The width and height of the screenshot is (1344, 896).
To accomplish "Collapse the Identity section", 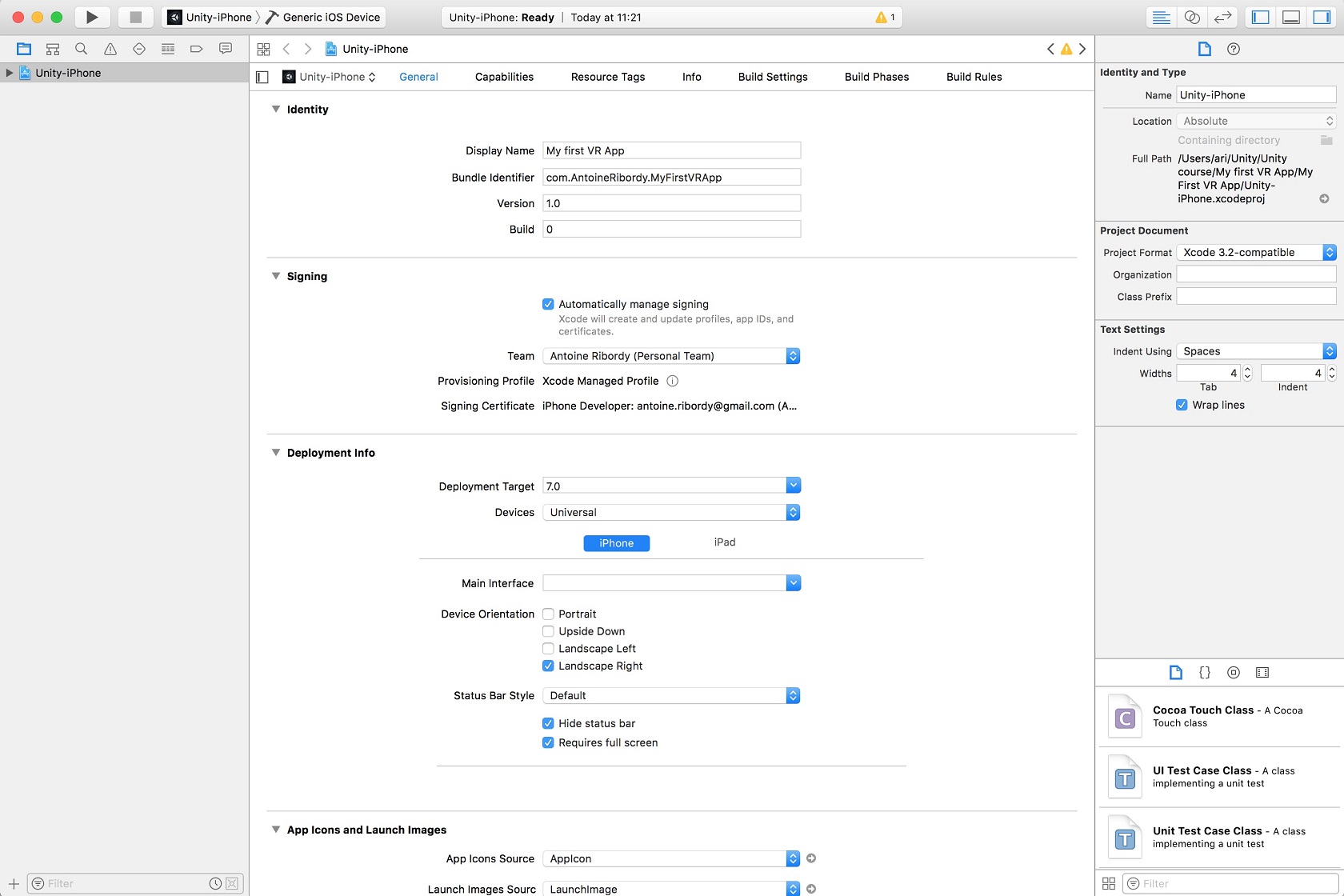I will 276,109.
